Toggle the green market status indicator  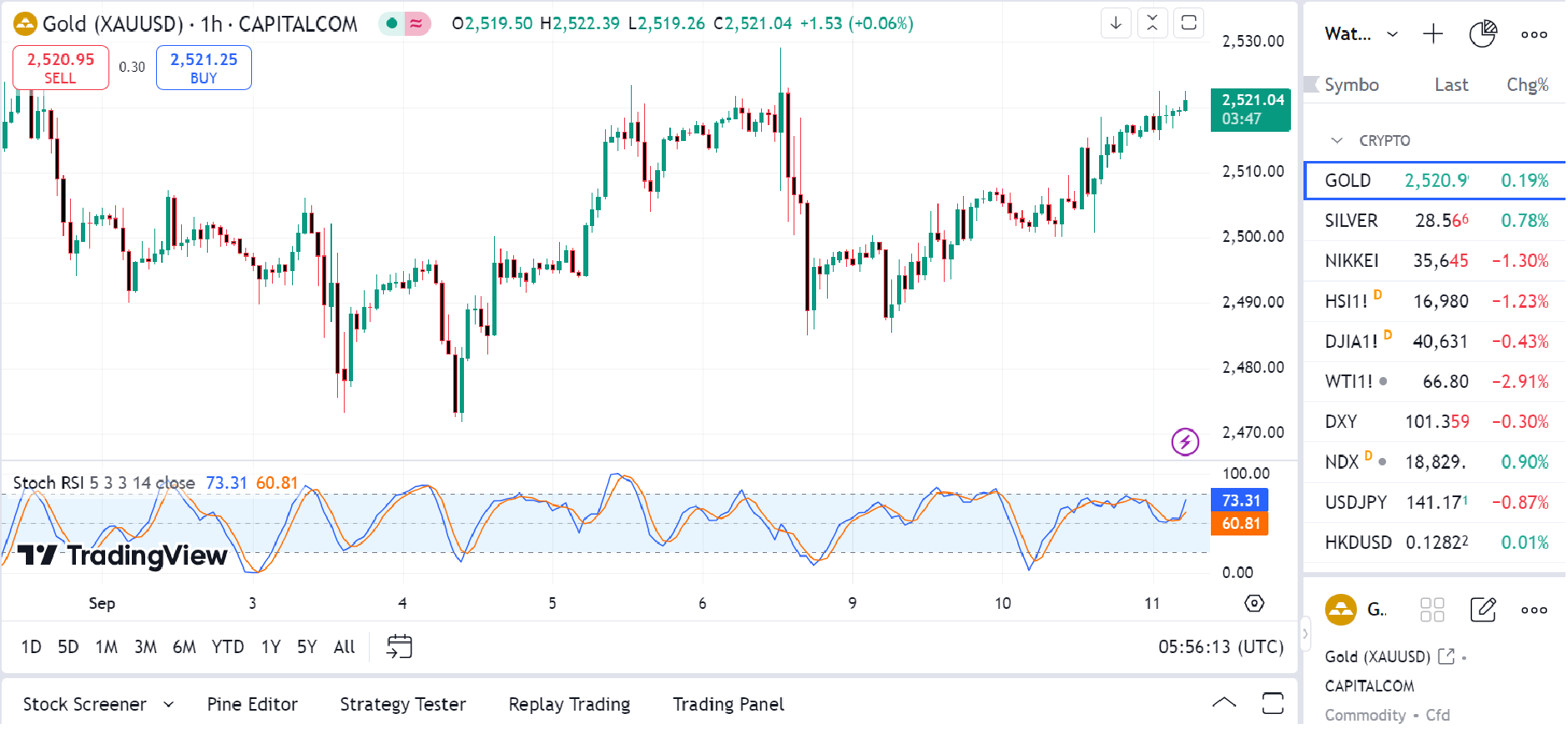tap(391, 23)
